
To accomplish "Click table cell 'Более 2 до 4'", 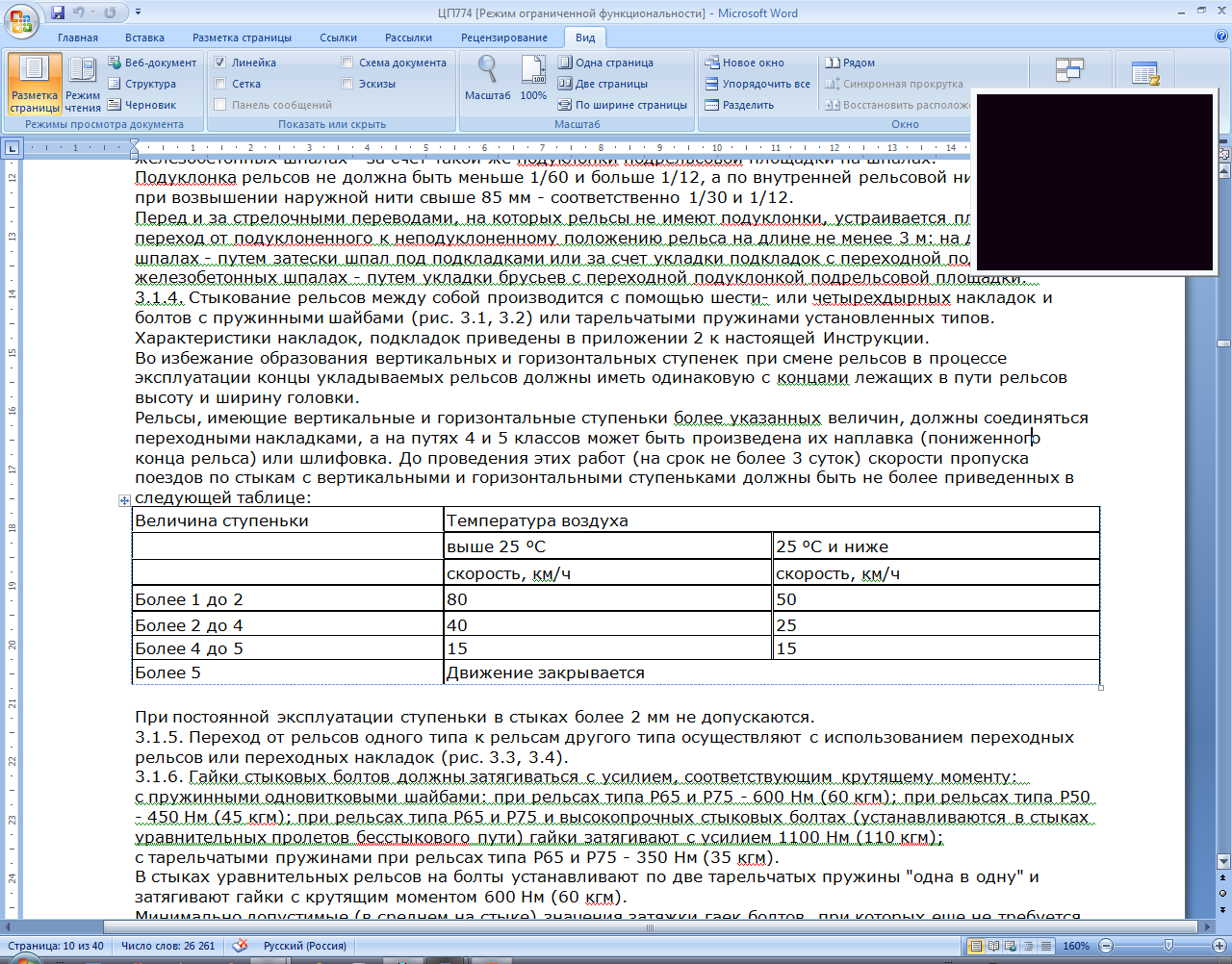I will (x=288, y=625).
